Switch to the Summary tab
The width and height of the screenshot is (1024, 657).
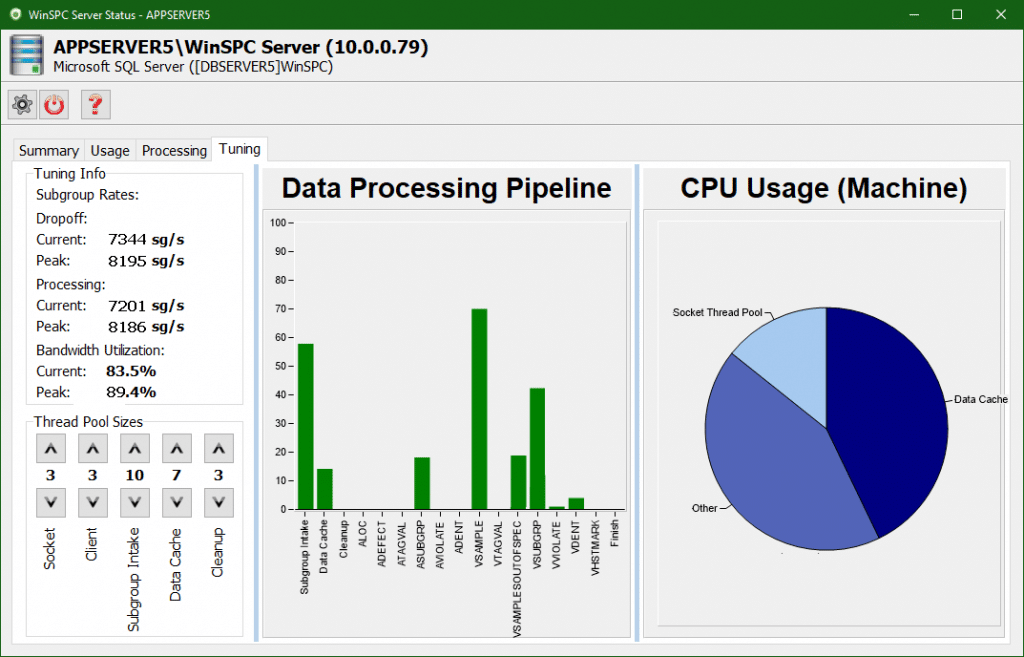coord(47,150)
